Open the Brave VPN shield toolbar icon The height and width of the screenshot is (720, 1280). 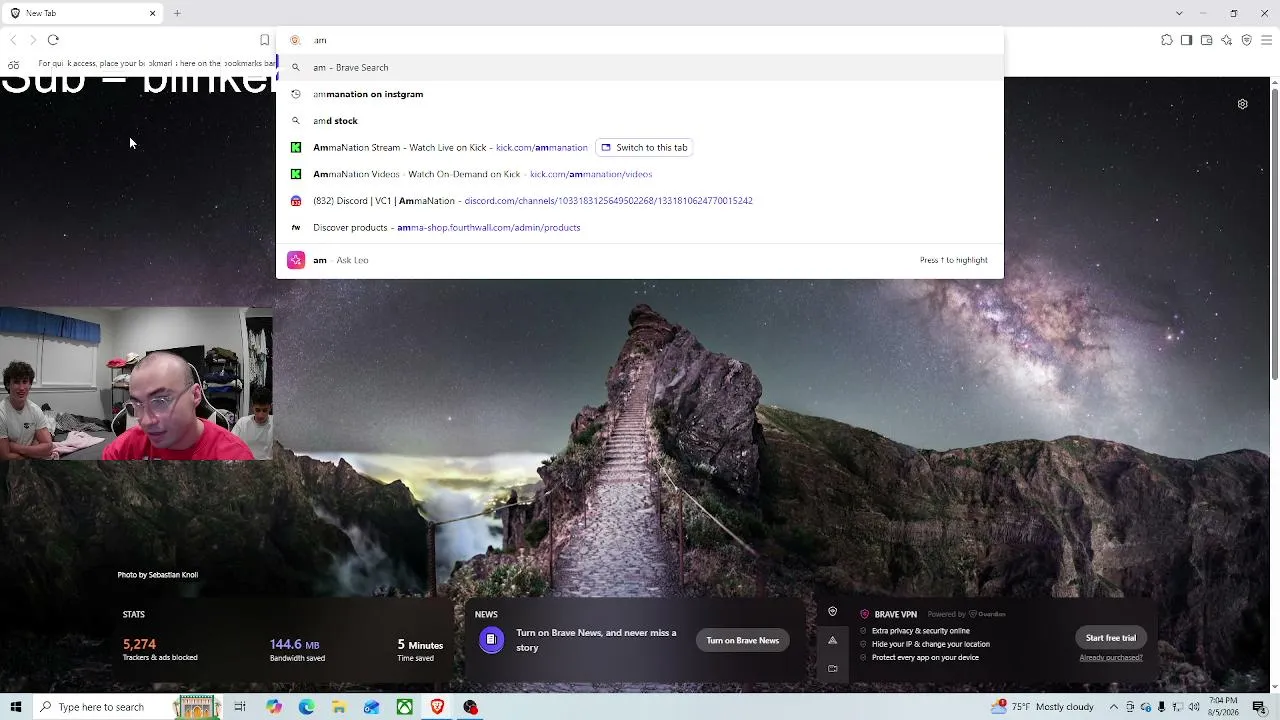pos(1246,40)
